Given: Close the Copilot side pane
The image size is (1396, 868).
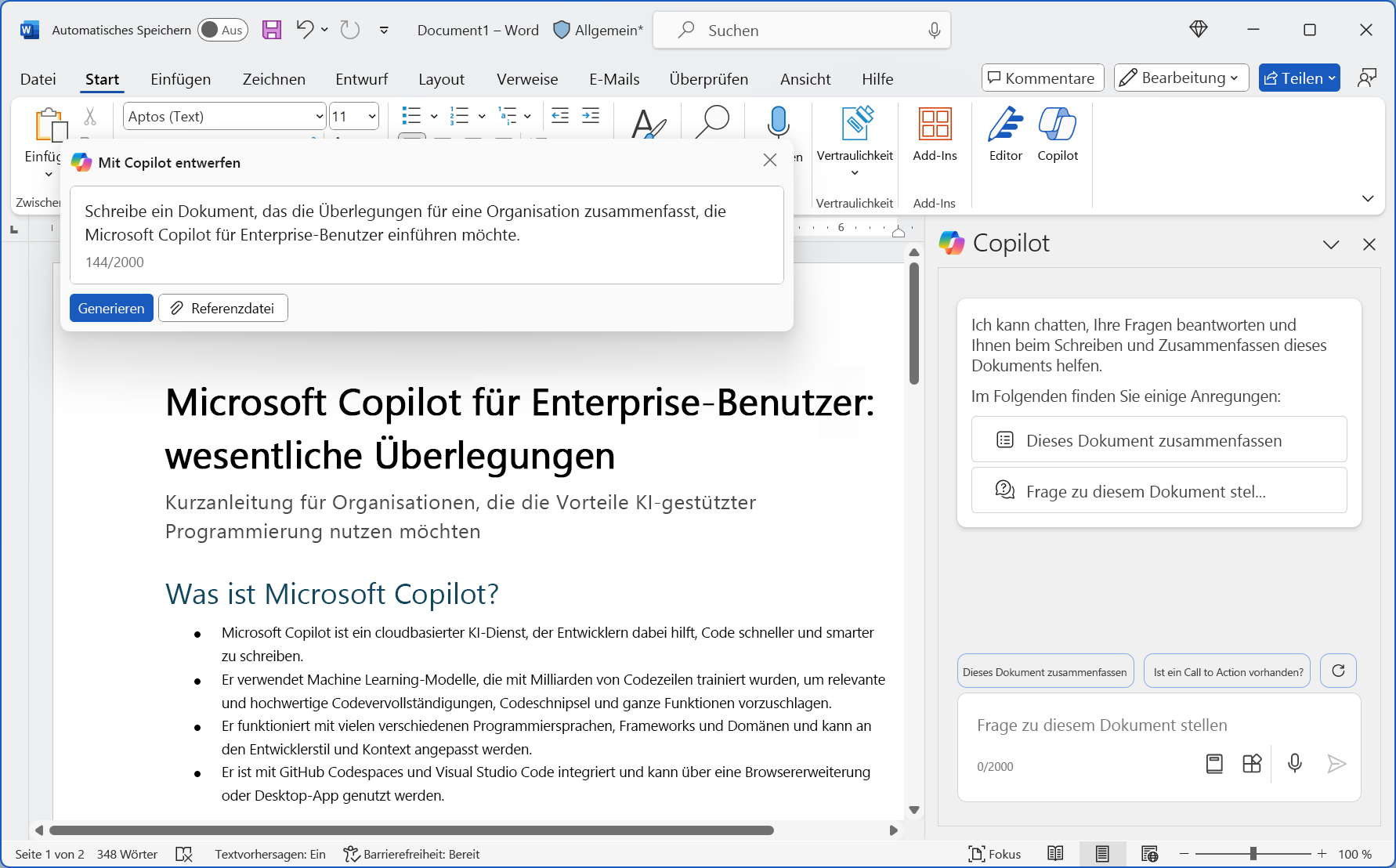Looking at the screenshot, I should coord(1369,244).
